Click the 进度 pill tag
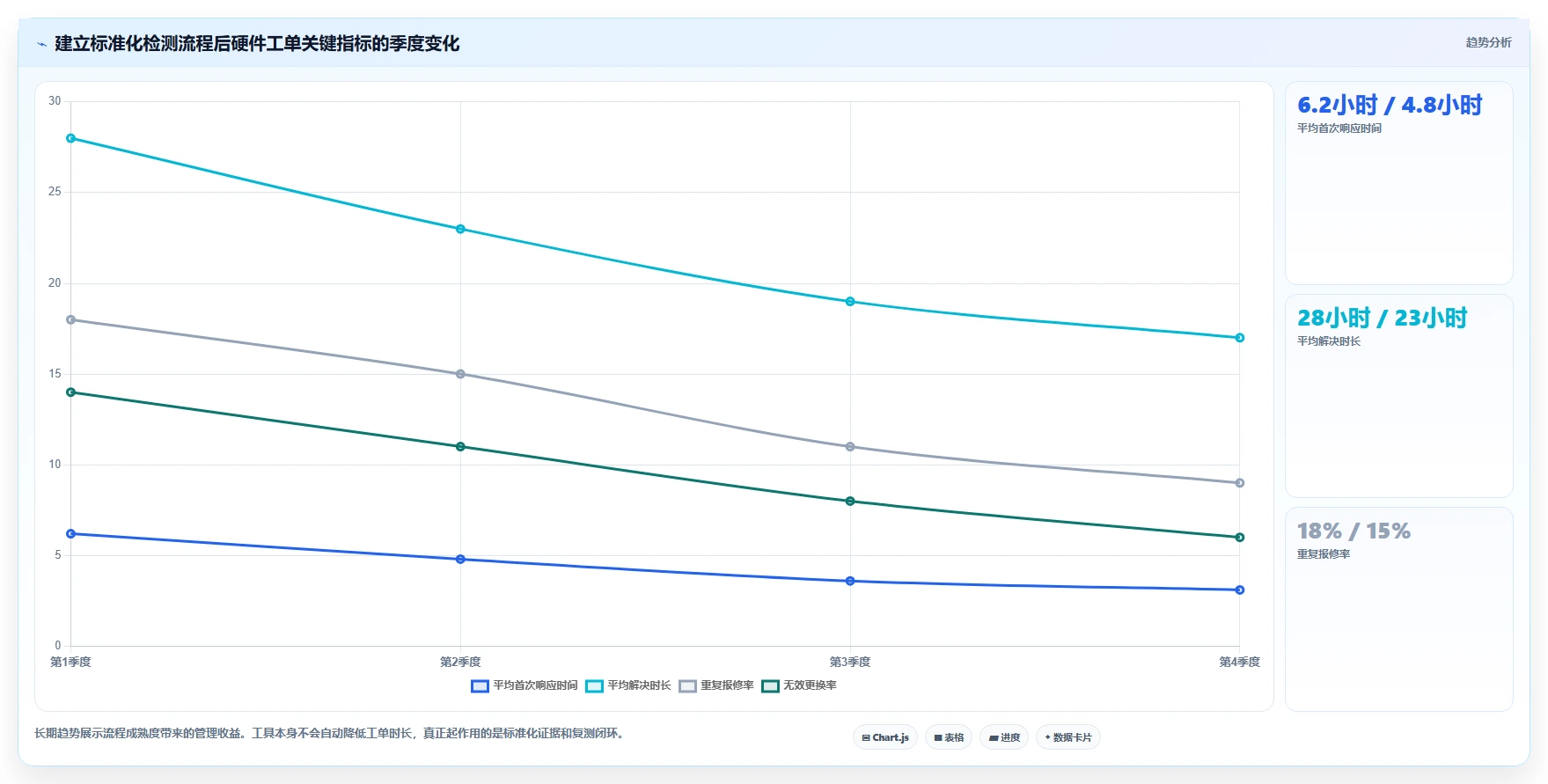The image size is (1548, 784). click(x=1004, y=737)
